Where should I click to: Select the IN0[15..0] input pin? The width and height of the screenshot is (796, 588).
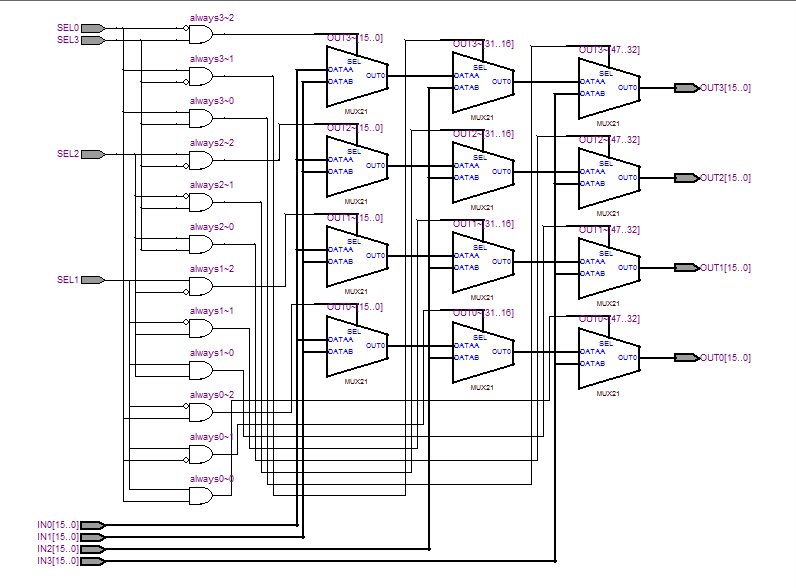point(93,525)
